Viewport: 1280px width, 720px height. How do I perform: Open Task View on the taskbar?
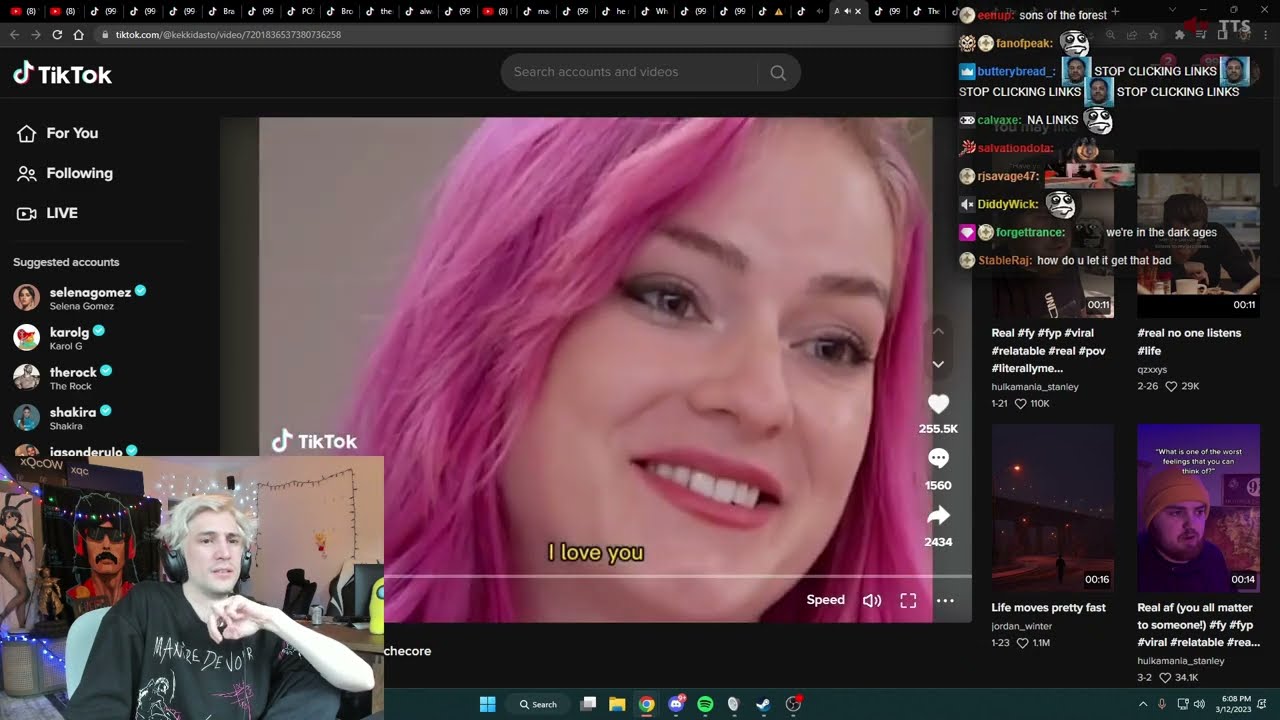589,704
